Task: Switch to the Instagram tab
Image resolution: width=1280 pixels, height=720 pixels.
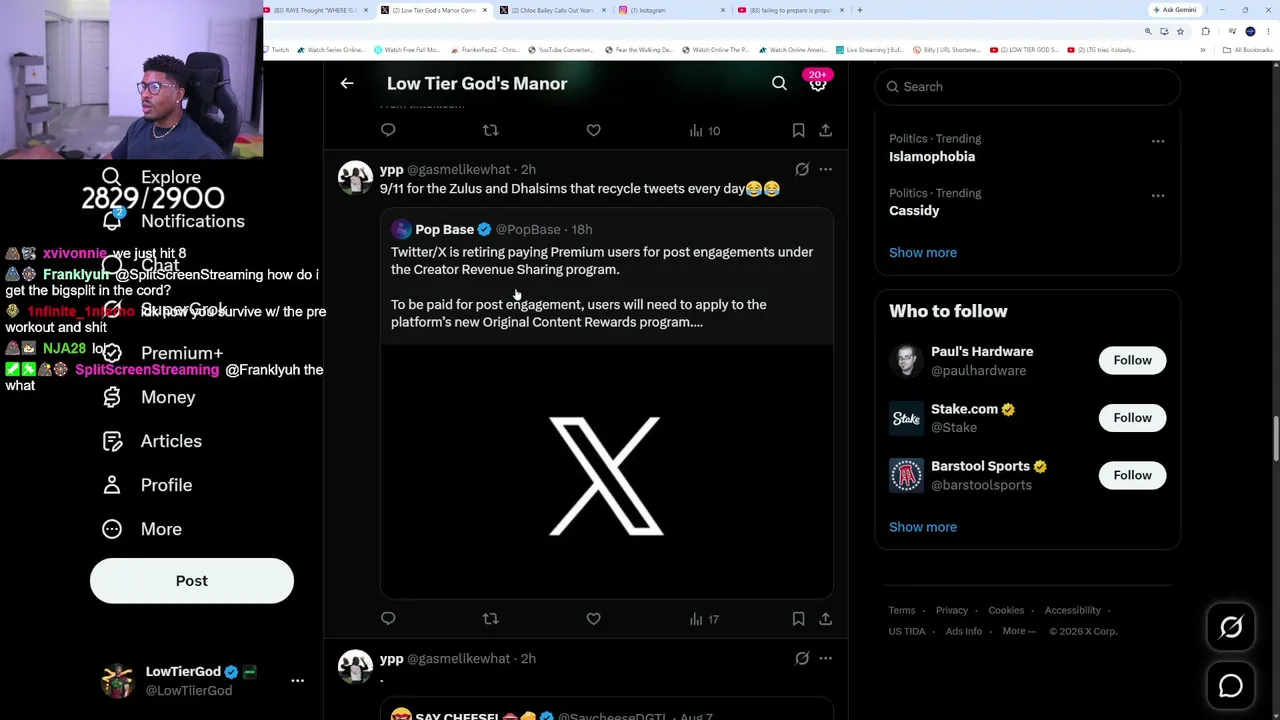Action: (x=670, y=10)
